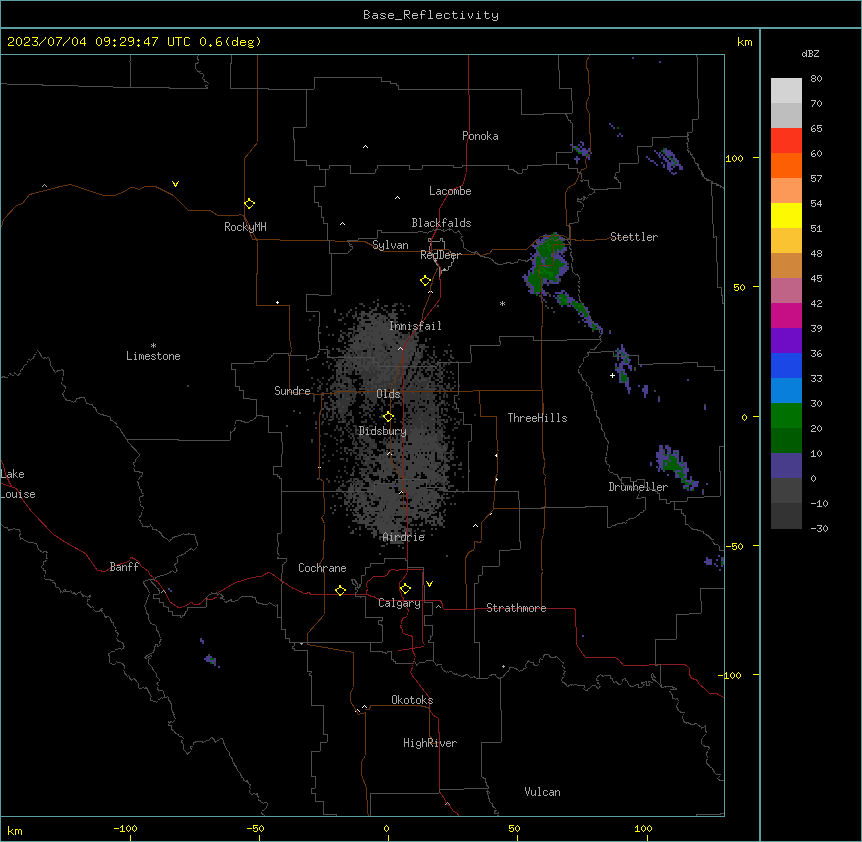Click the Lacombe city label
The height and width of the screenshot is (842, 862).
tap(450, 191)
